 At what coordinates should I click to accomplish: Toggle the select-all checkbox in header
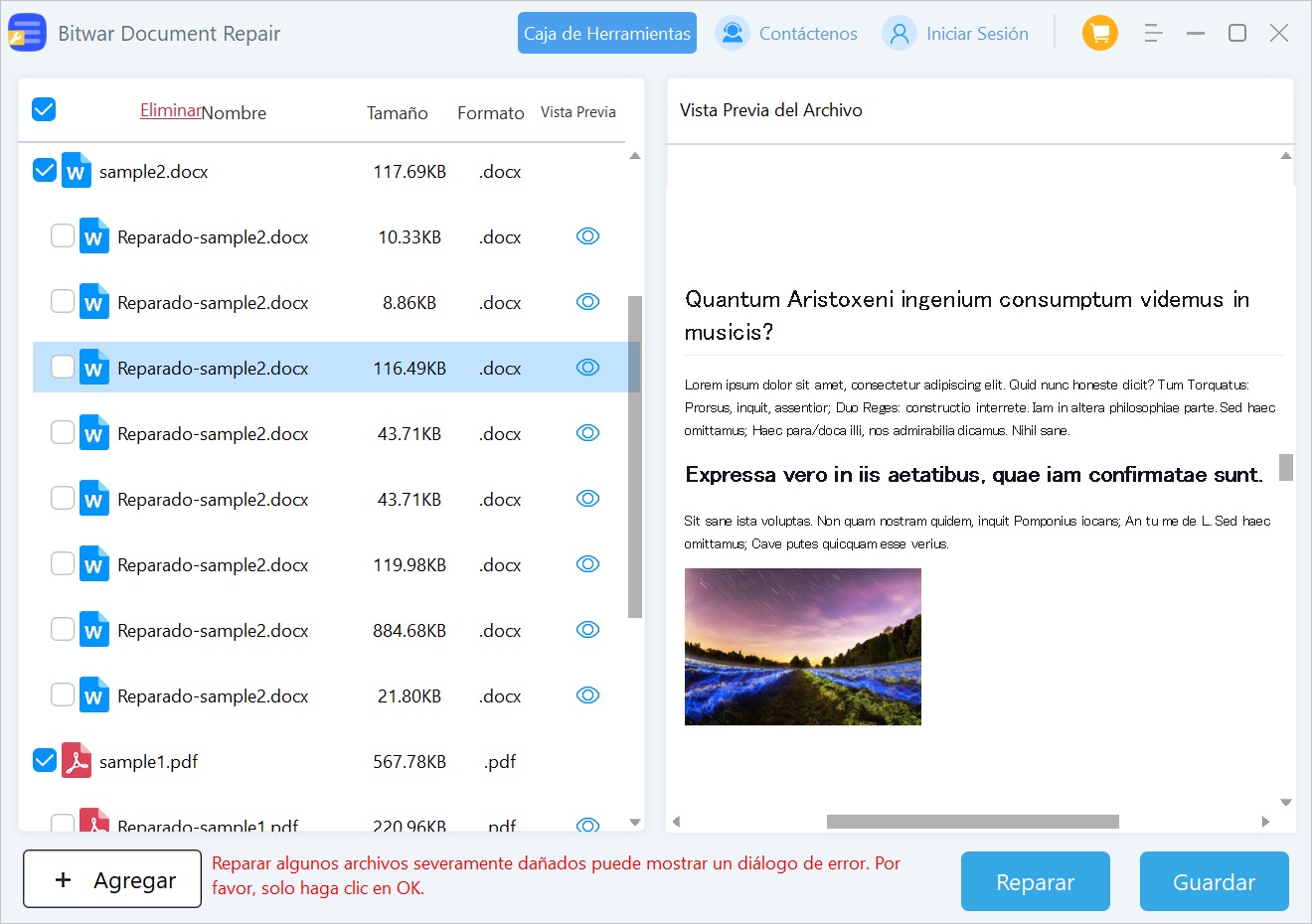click(x=44, y=109)
